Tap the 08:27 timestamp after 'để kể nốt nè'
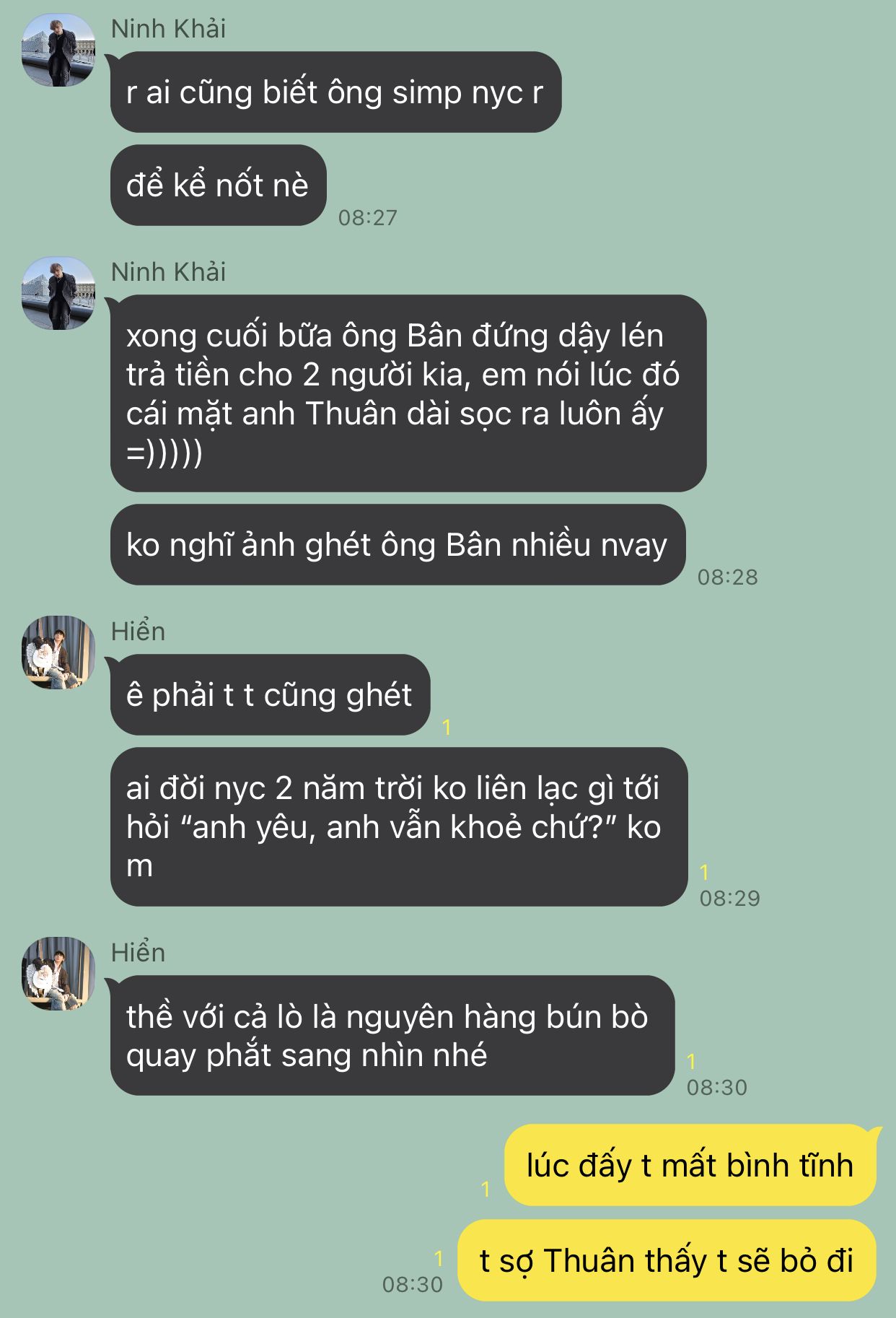The height and width of the screenshot is (1318, 896). point(367,218)
